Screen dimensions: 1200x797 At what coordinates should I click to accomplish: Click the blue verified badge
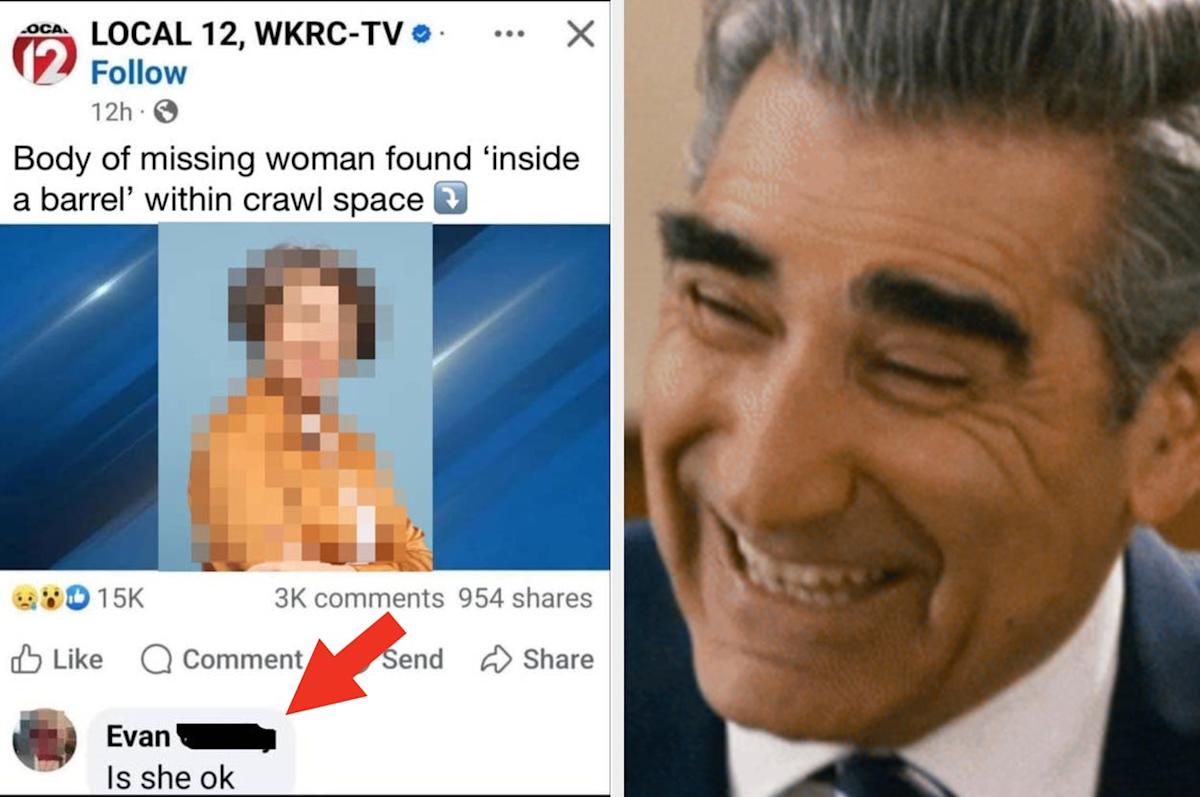point(422,34)
